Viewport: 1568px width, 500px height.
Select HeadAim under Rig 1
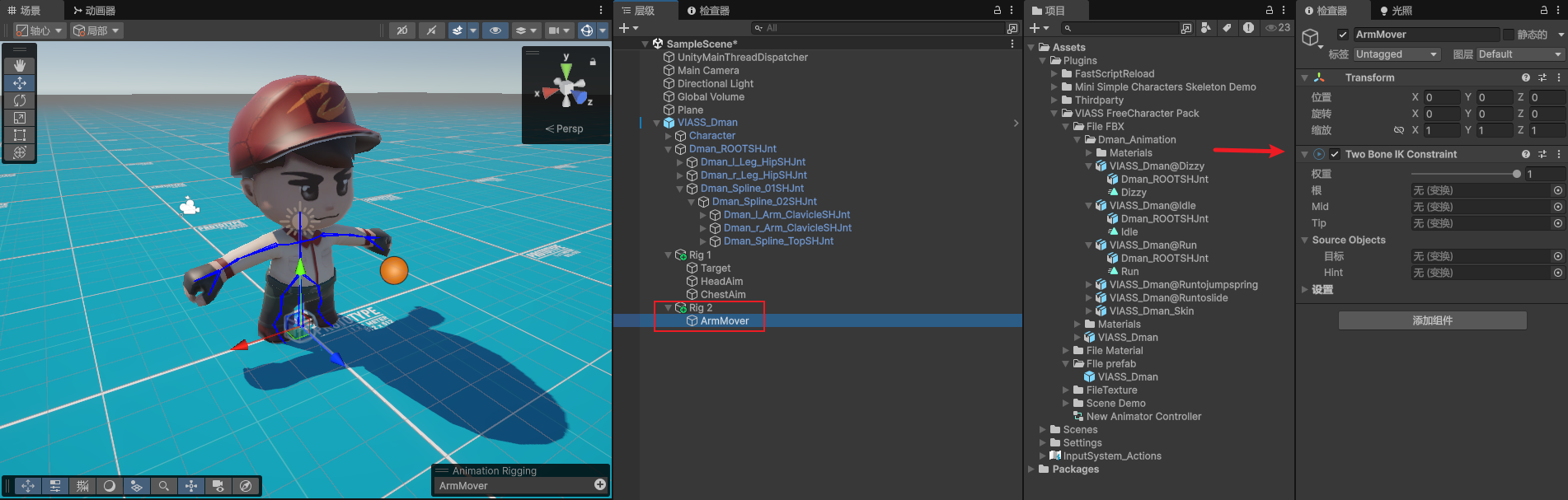721,281
